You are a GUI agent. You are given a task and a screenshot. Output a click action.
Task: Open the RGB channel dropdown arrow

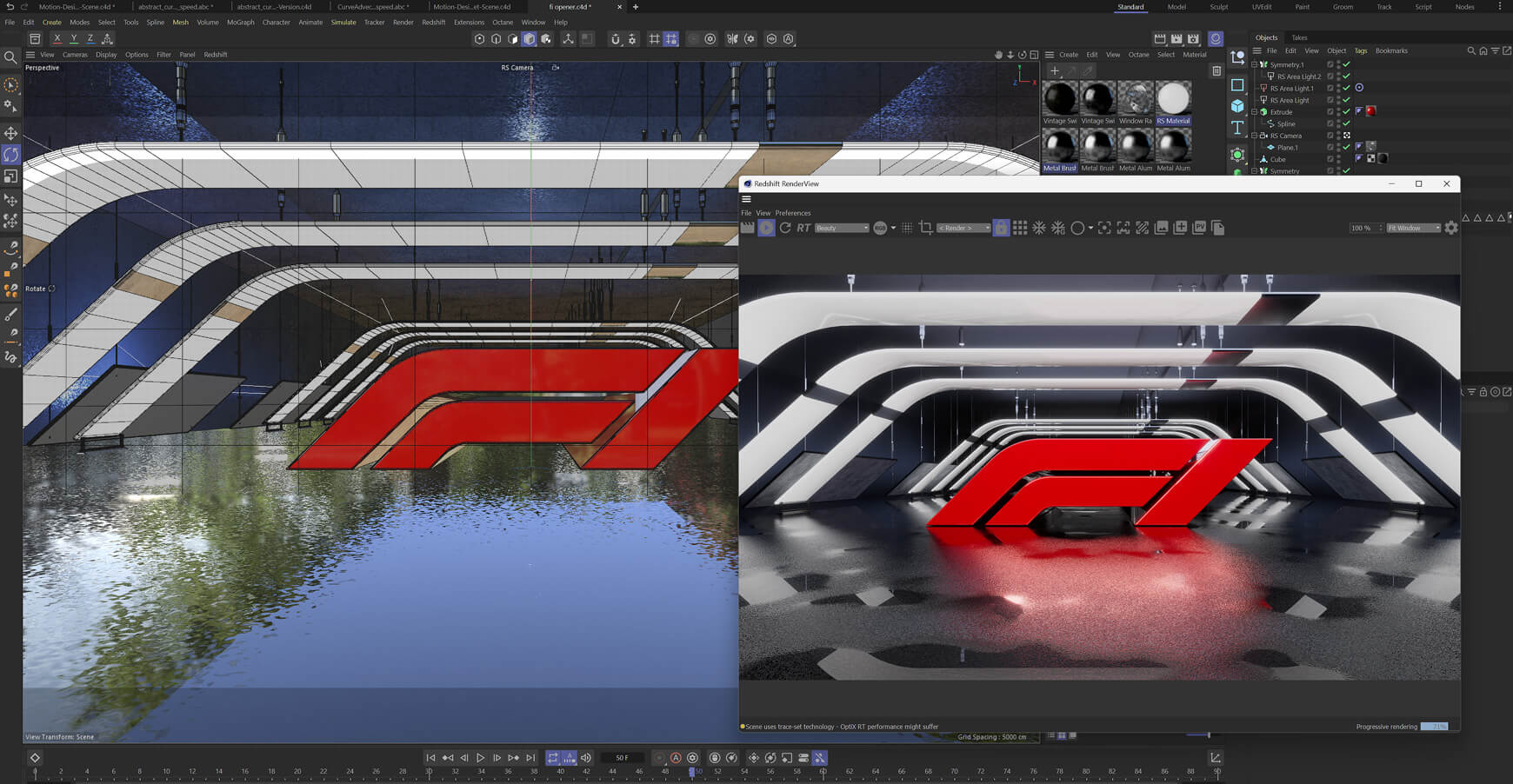tap(893, 229)
